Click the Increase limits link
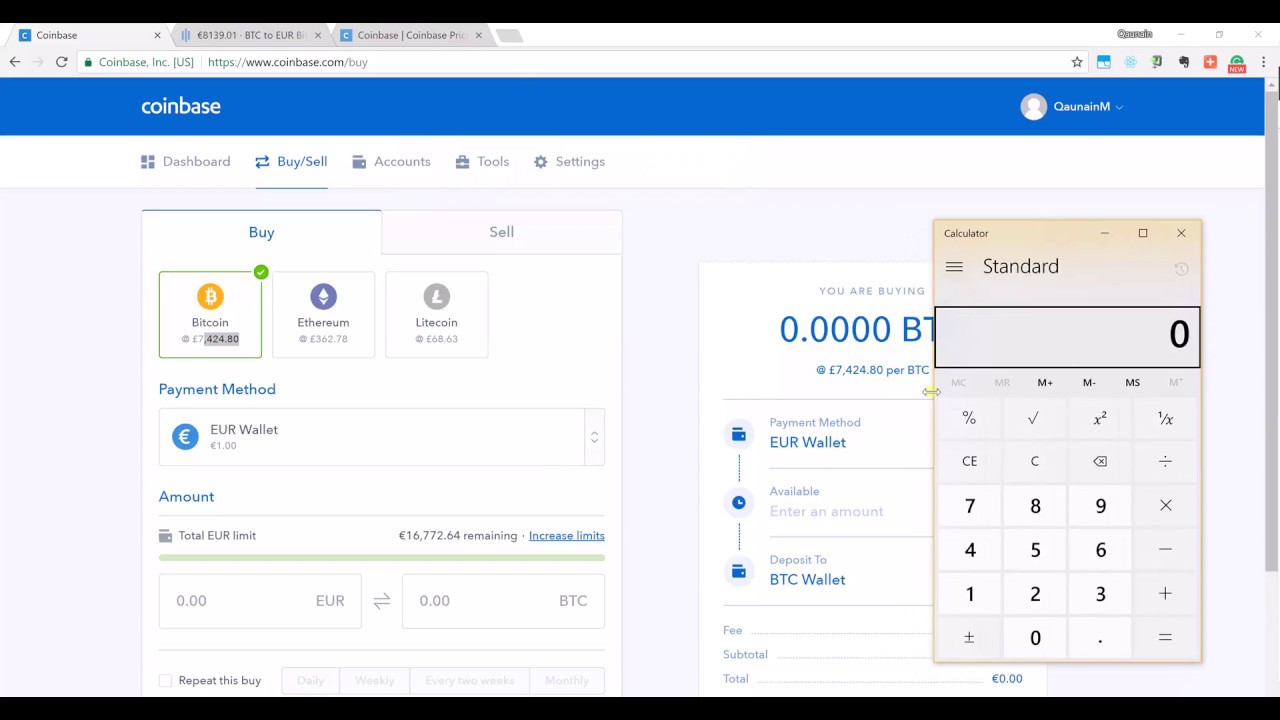This screenshot has height=720, width=1280. (x=566, y=536)
